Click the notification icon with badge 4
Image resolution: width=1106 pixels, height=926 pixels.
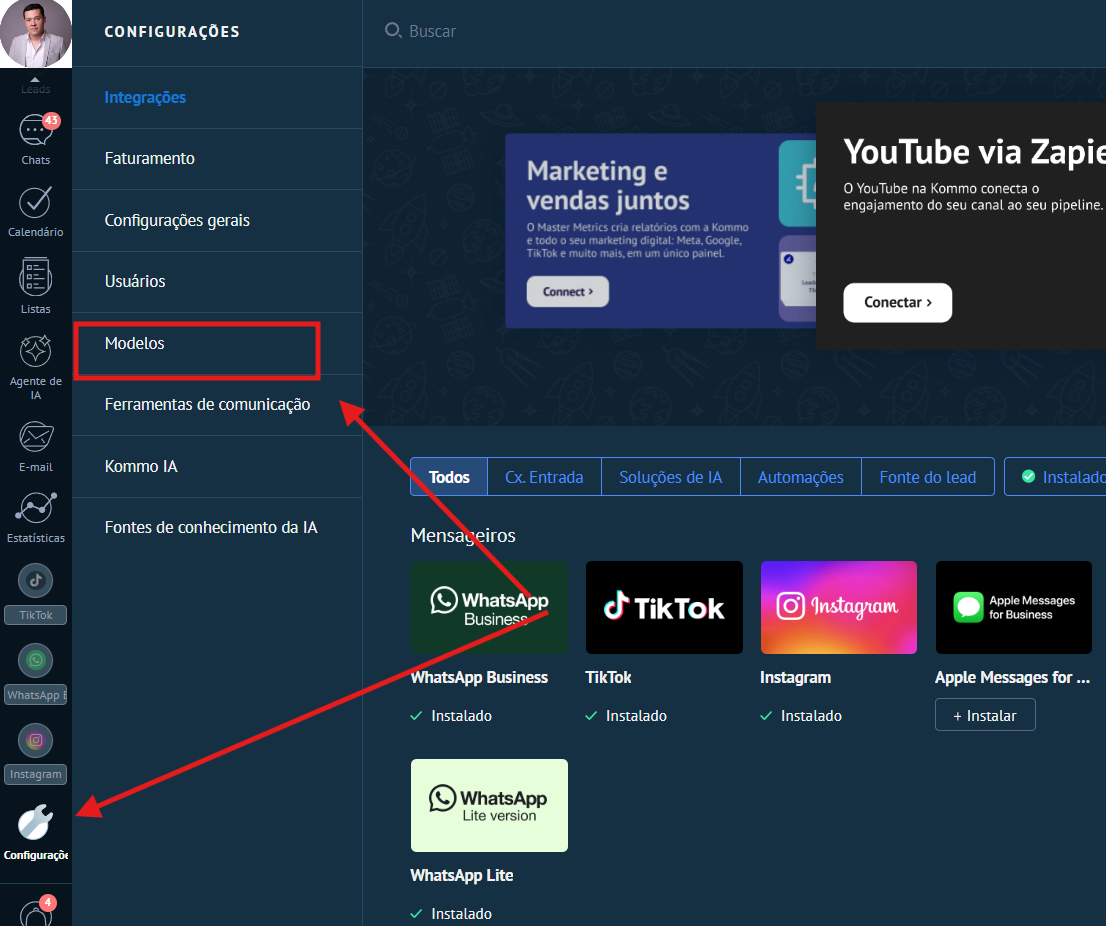[x=37, y=910]
